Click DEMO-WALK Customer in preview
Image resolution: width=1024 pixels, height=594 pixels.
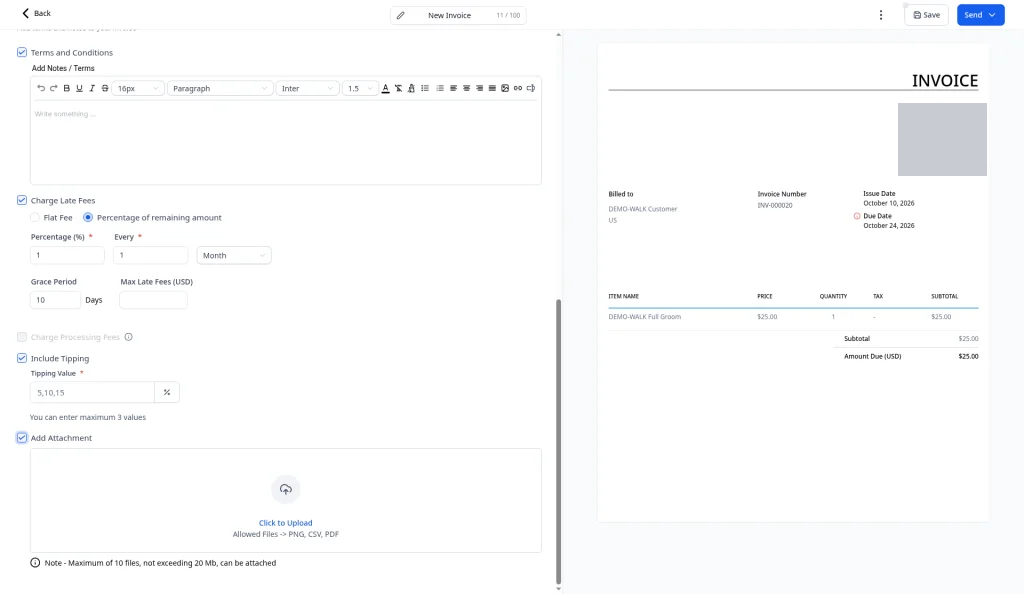click(643, 209)
